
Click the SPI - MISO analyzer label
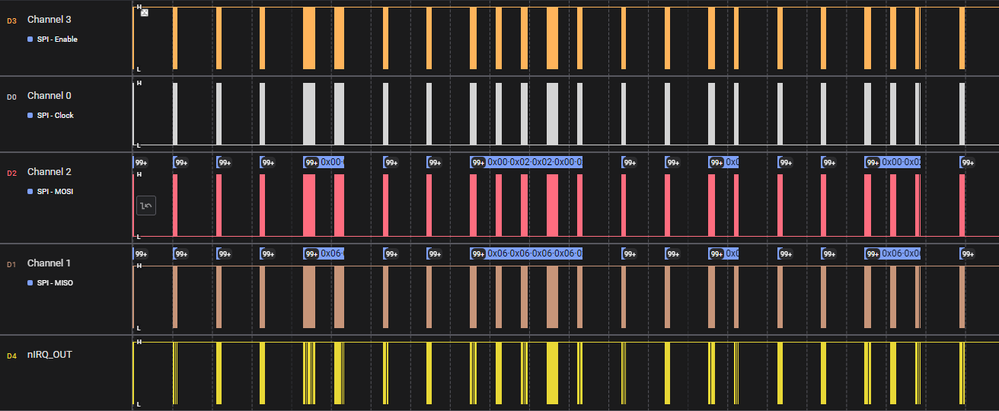coord(55,283)
